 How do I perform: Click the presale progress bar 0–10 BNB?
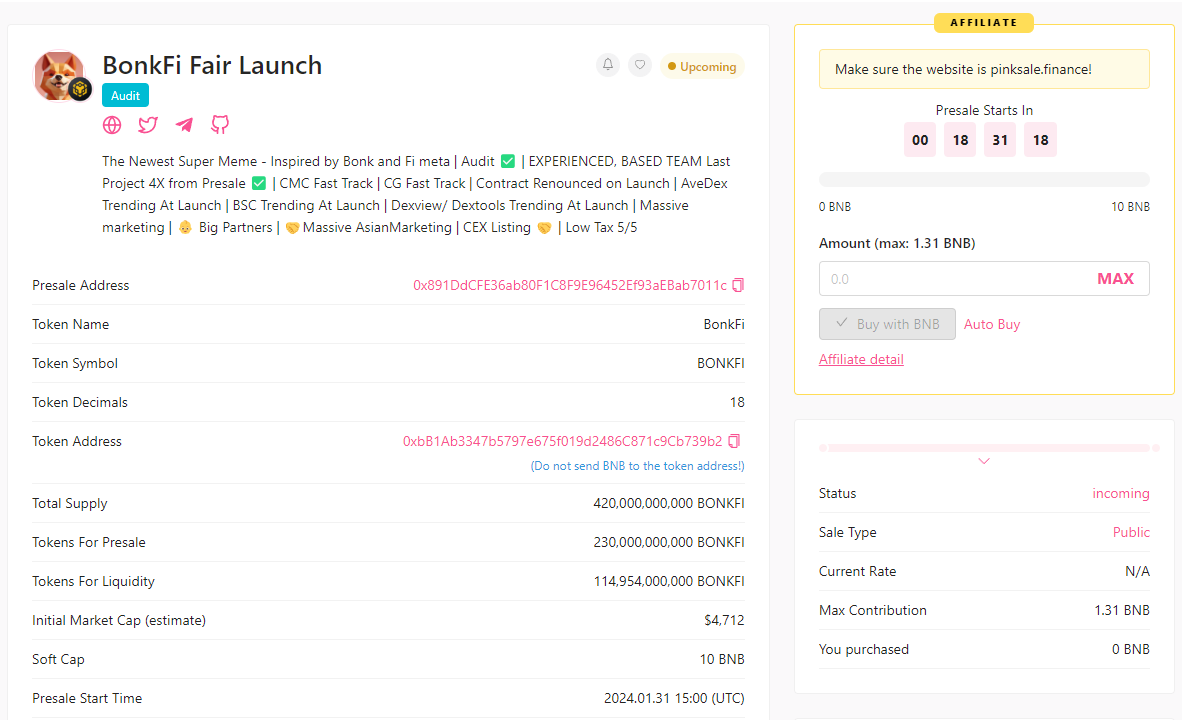(x=984, y=179)
